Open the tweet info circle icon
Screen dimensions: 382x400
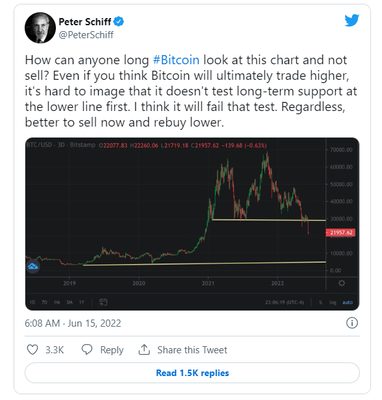pos(352,323)
